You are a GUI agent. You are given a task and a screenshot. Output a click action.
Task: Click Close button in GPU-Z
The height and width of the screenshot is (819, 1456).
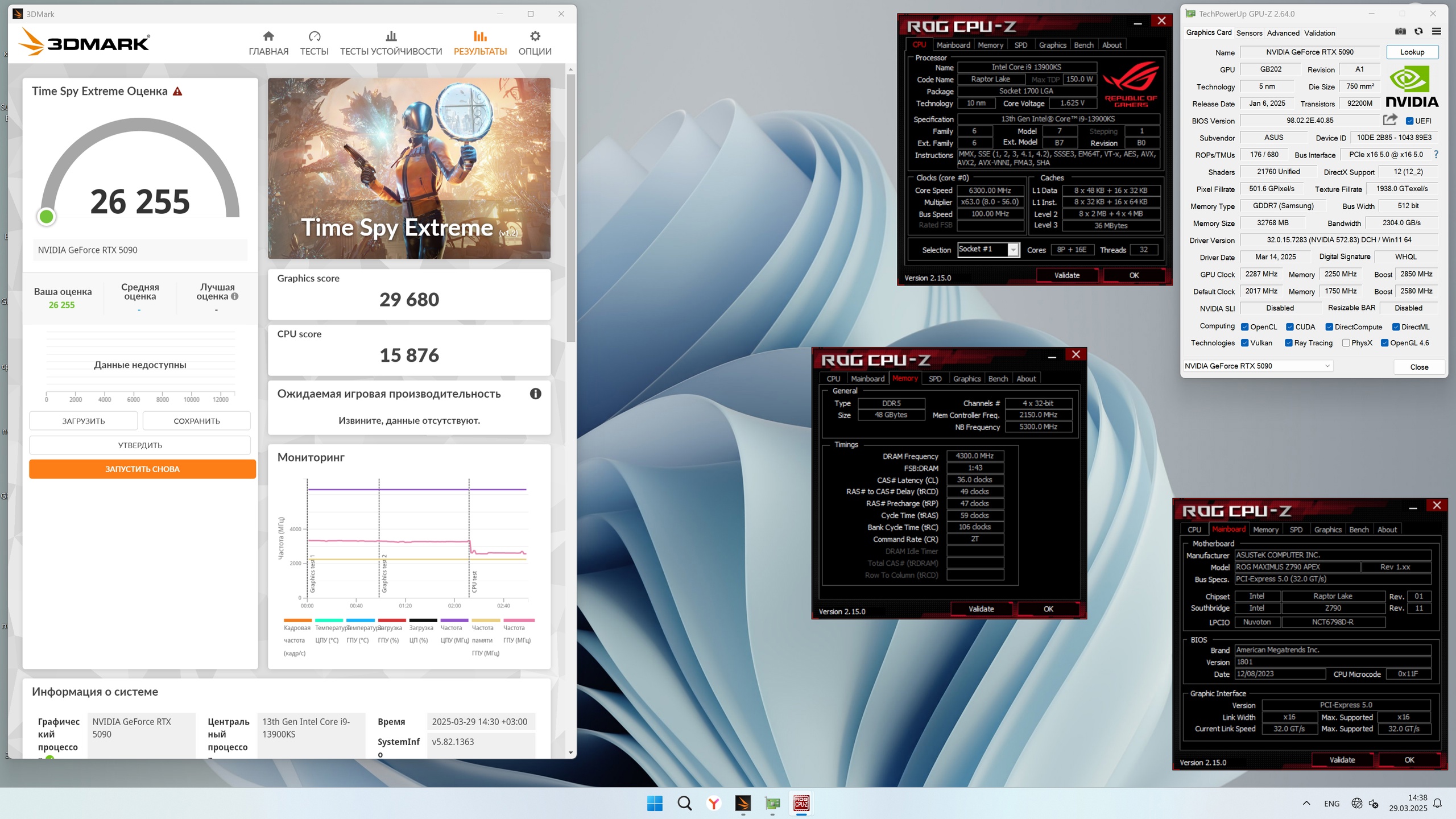tap(1419, 367)
